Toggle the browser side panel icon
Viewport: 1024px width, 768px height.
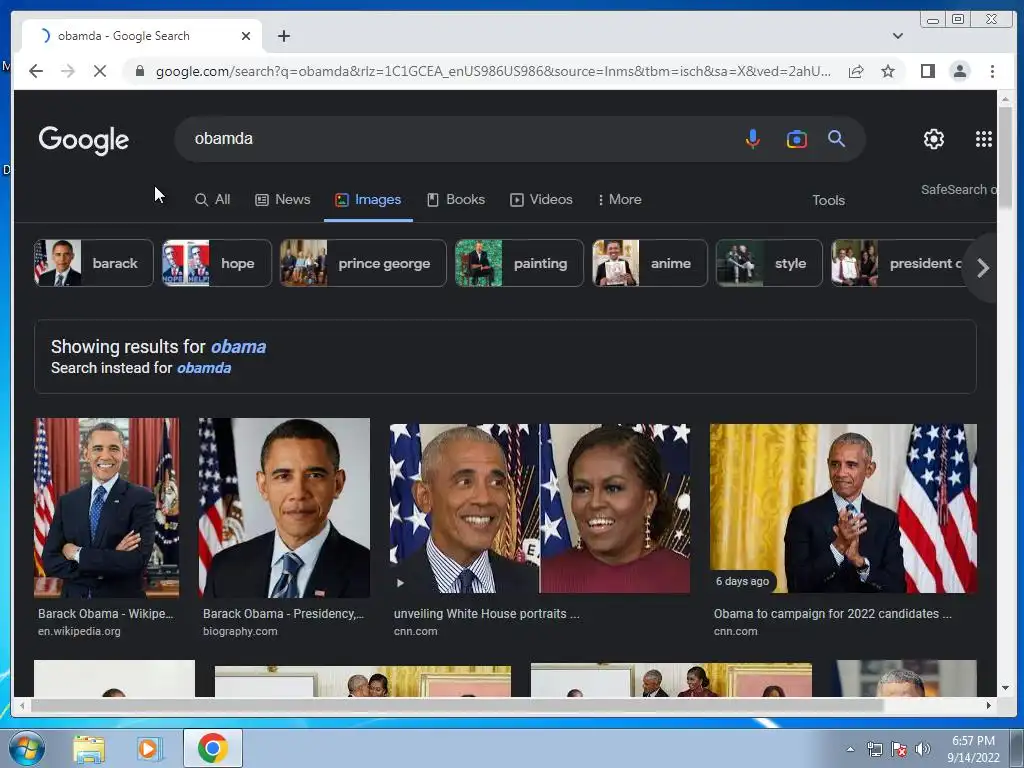pos(927,71)
